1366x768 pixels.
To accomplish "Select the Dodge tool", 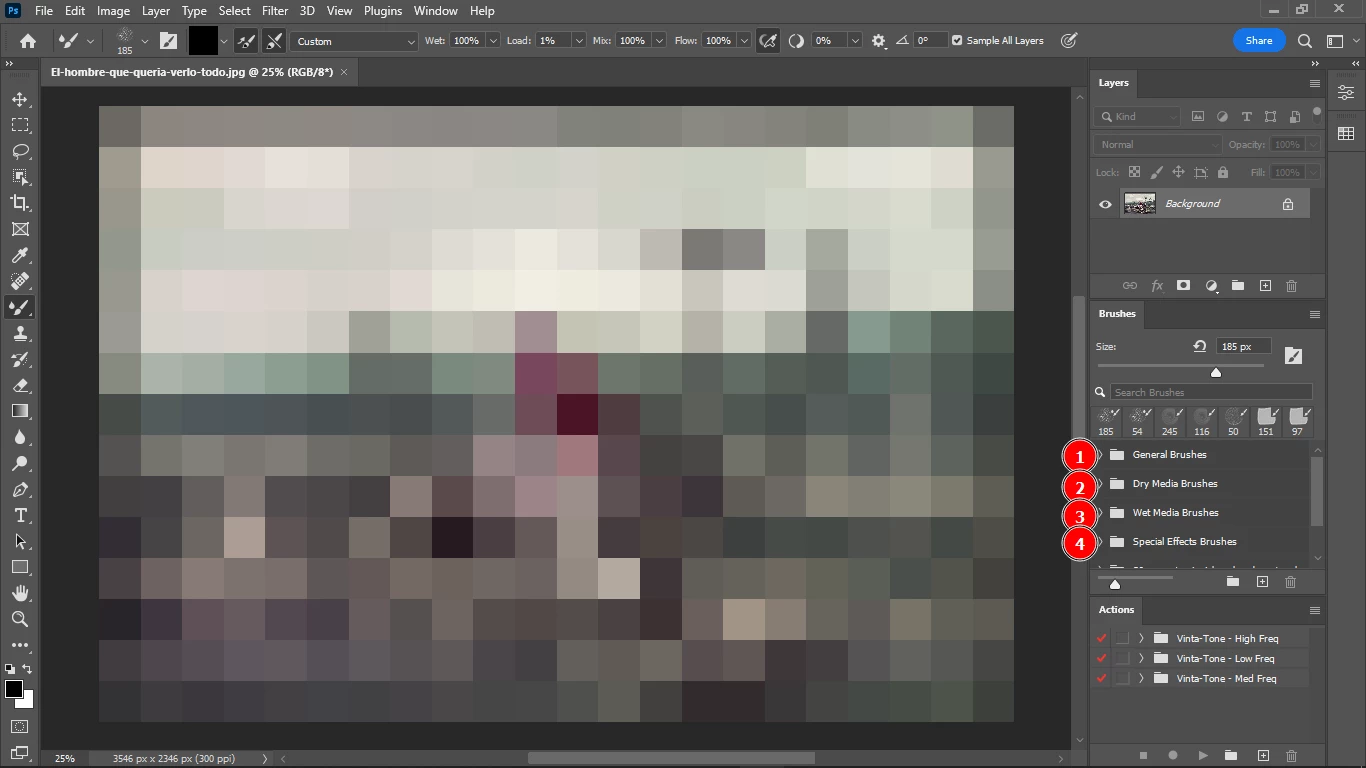I will 20,464.
